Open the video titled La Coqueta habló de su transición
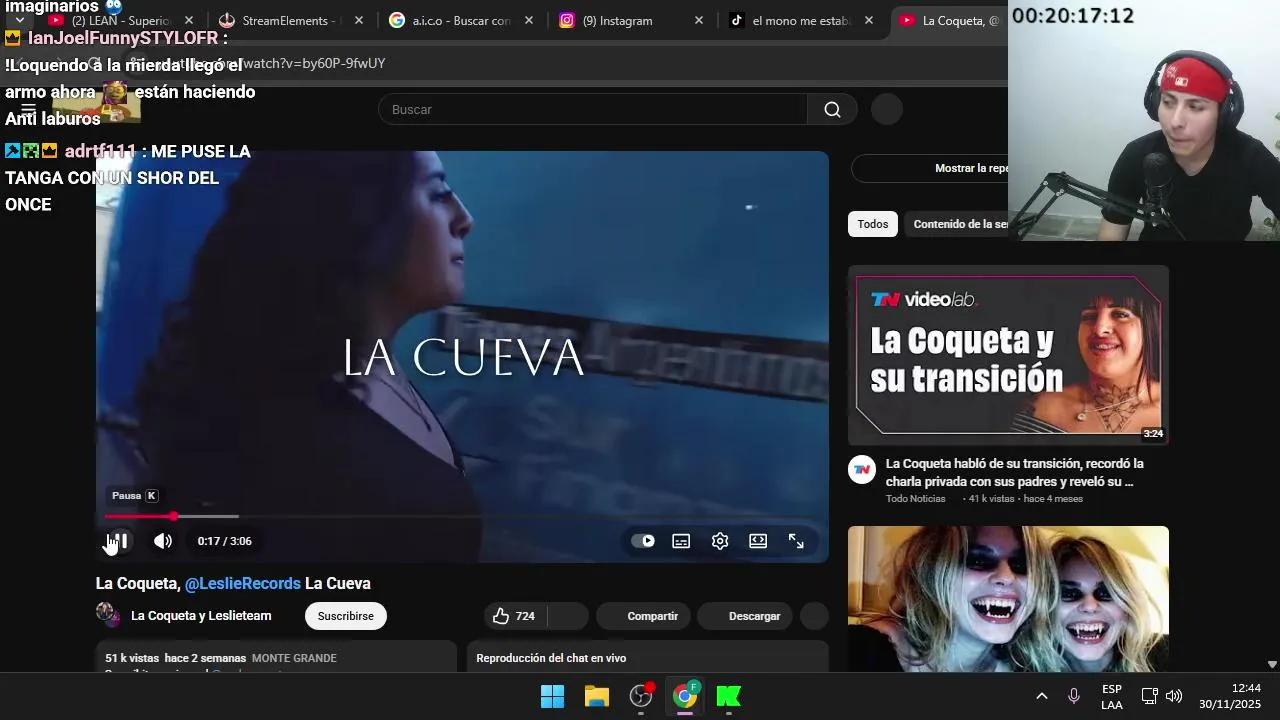Image resolution: width=1280 pixels, height=720 pixels. point(1015,473)
